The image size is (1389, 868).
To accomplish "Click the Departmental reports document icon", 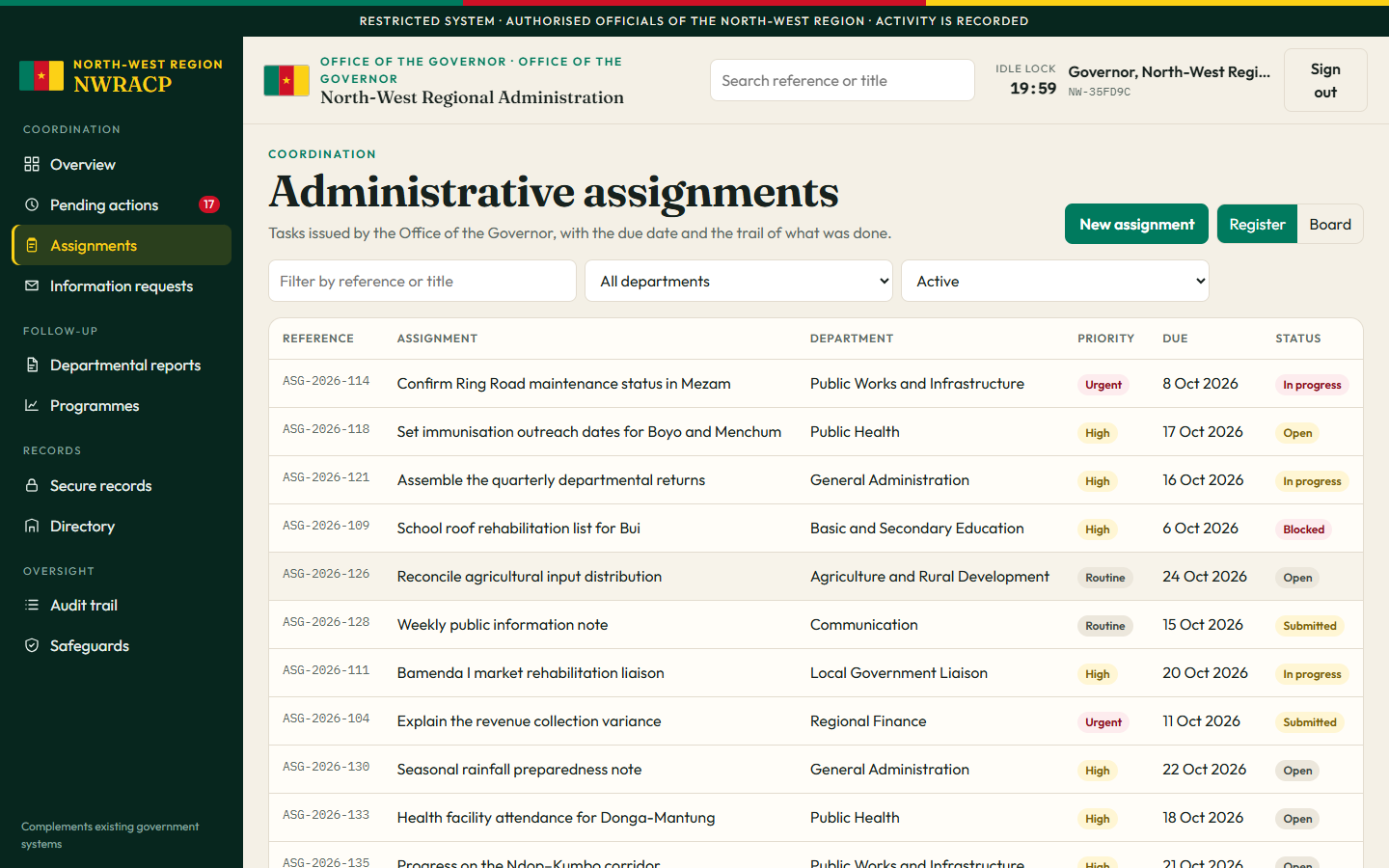I will point(32,365).
